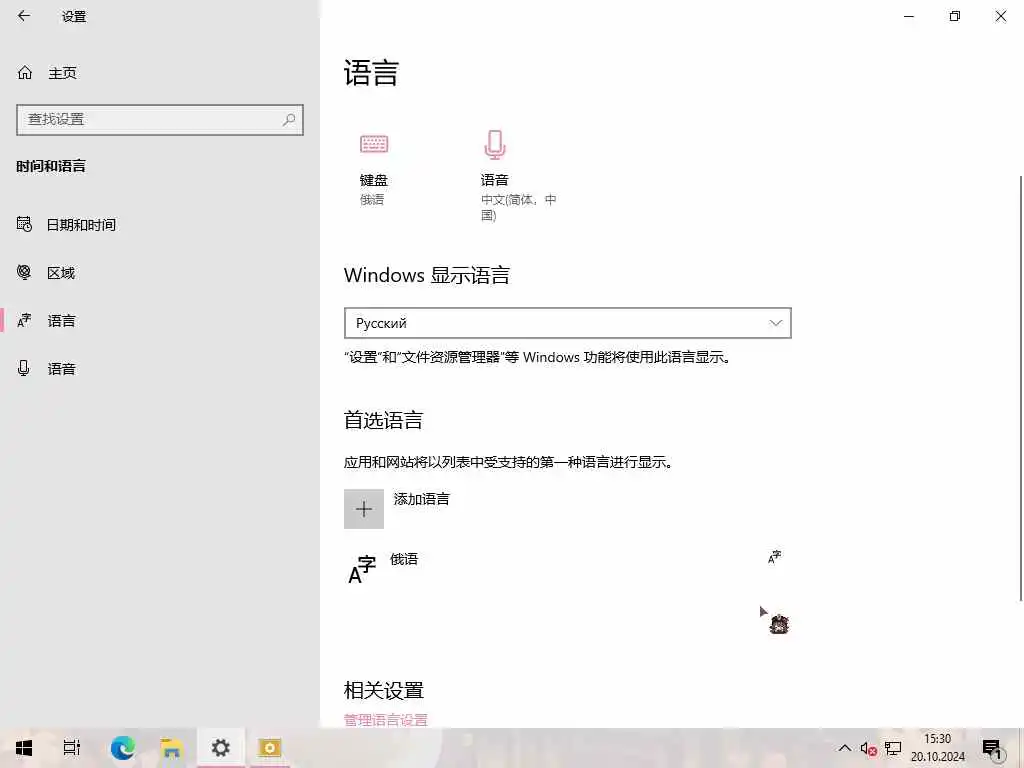Click the 键盘 keyboard icon tile

point(374,144)
